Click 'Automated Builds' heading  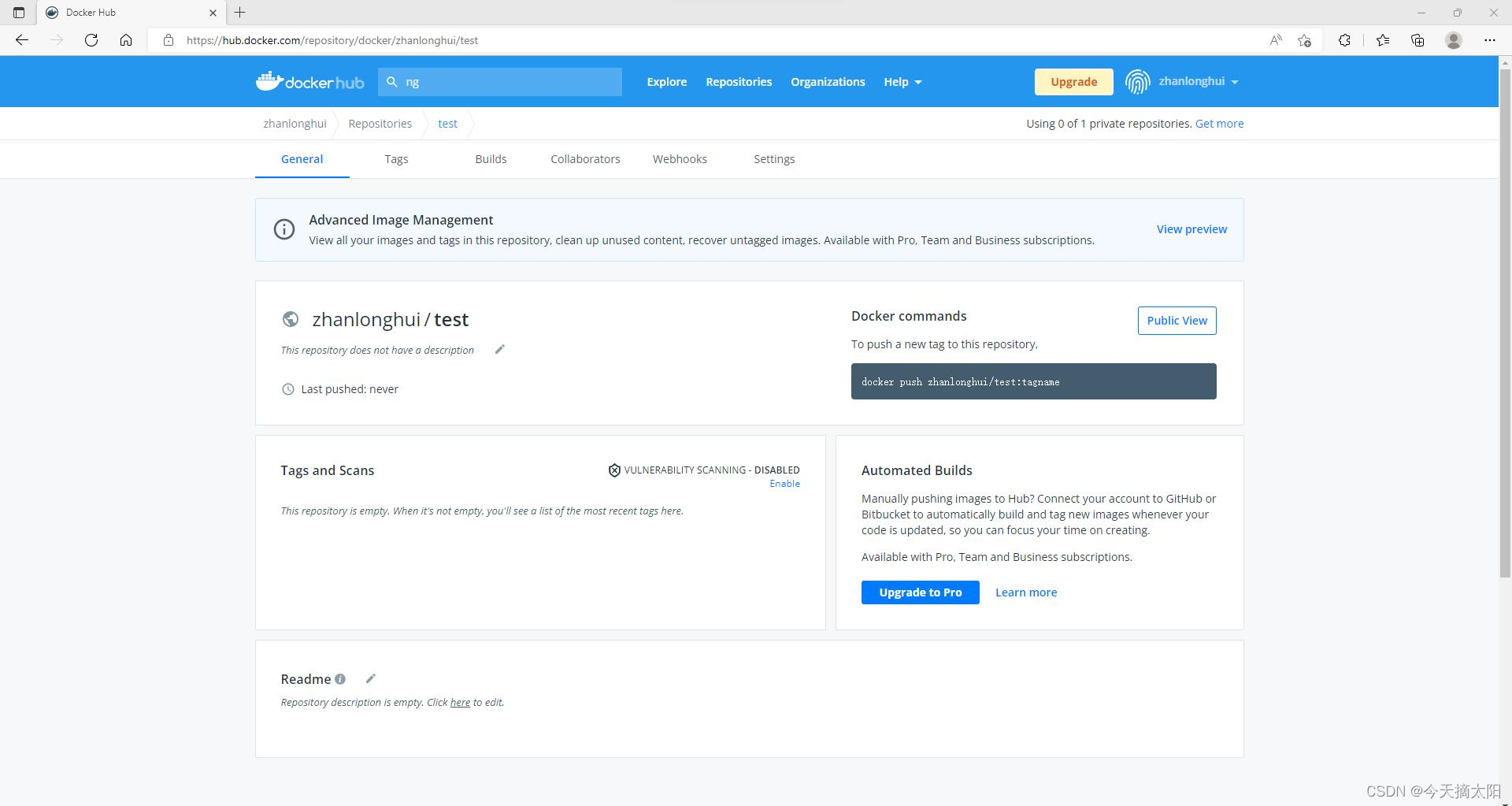(x=917, y=470)
